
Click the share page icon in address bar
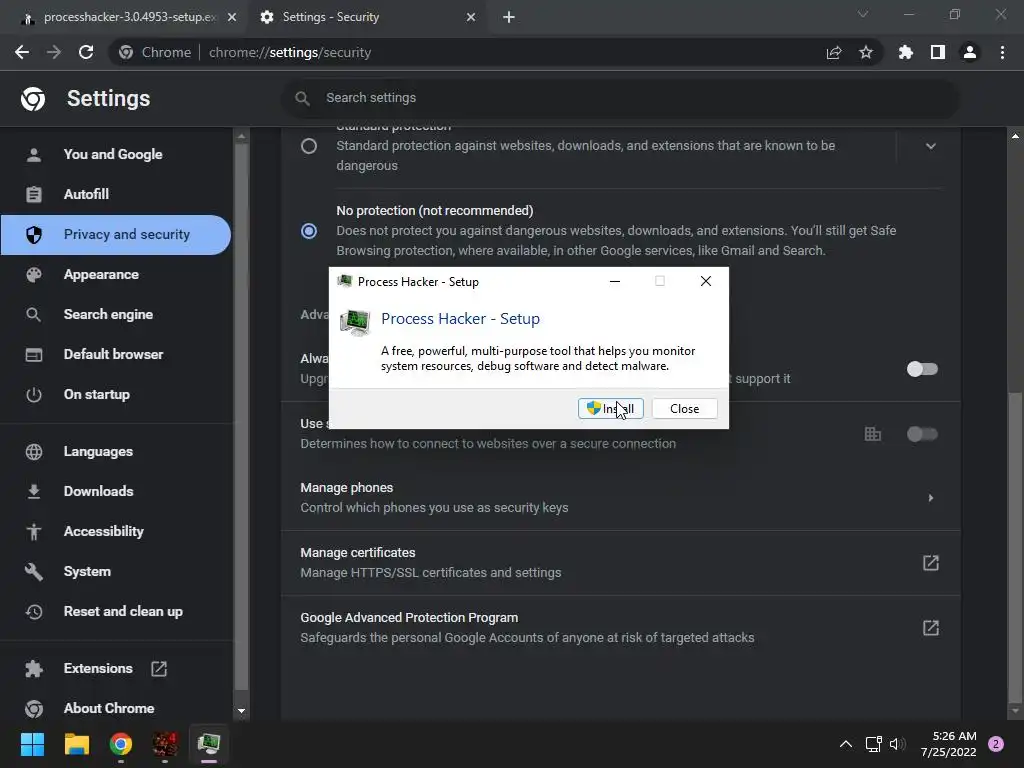833,52
